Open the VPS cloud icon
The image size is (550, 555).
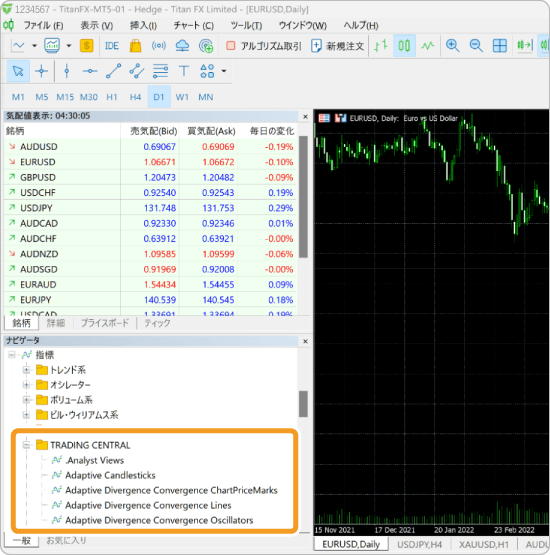pyautogui.click(x=182, y=46)
